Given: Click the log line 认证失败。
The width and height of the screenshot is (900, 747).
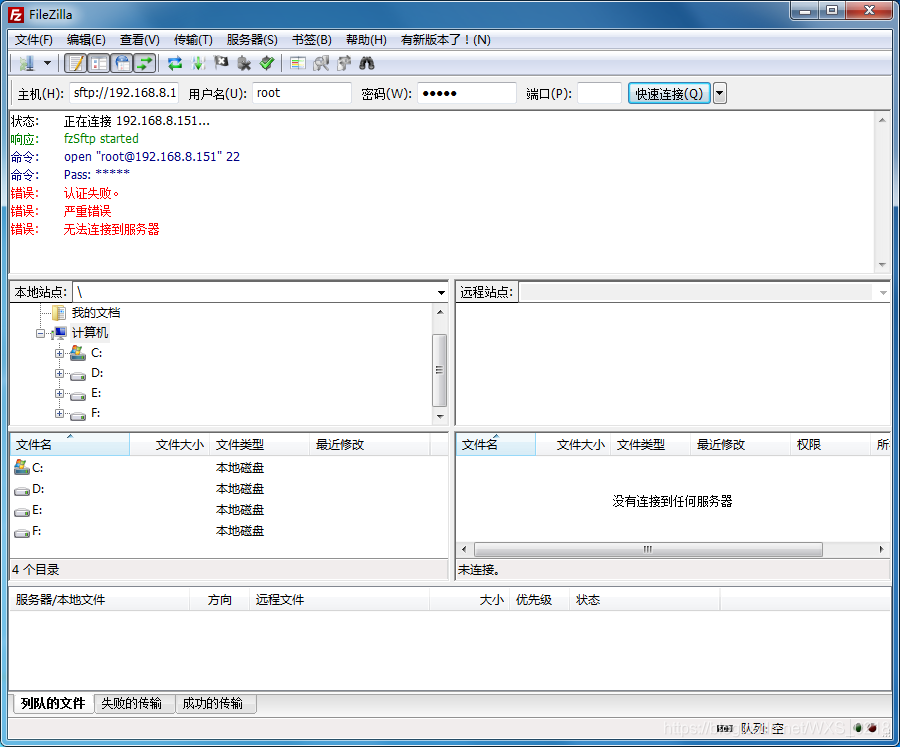Looking at the screenshot, I should (92, 193).
